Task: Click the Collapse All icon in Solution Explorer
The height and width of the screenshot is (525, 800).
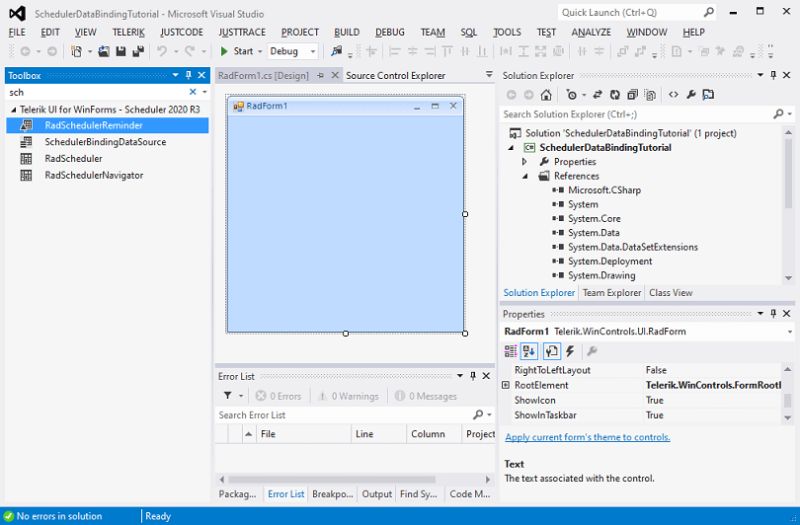Action: coord(633,95)
